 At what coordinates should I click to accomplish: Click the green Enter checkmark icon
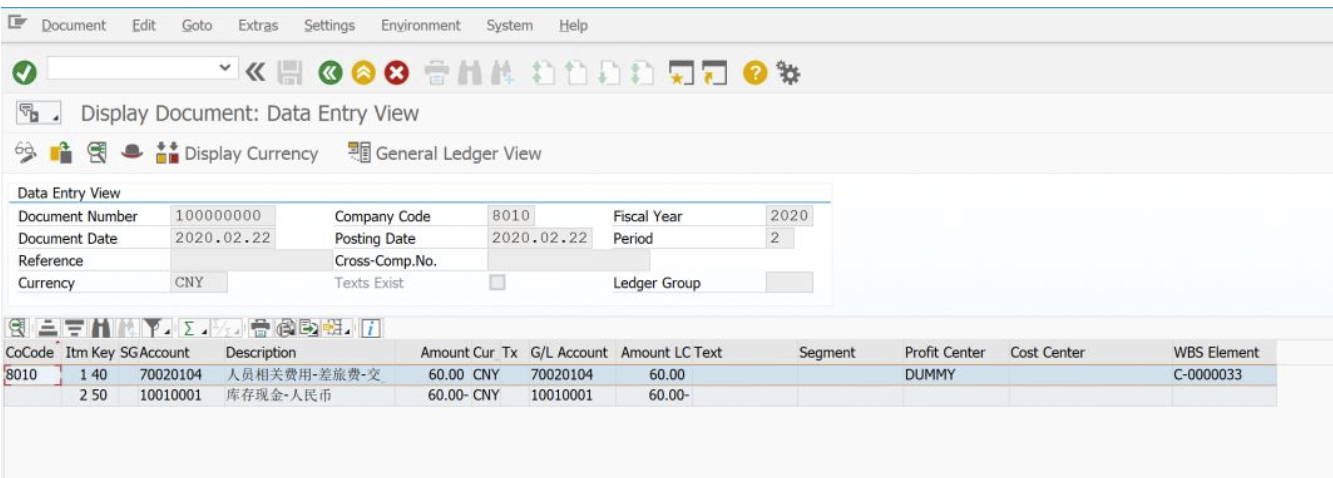click(25, 72)
